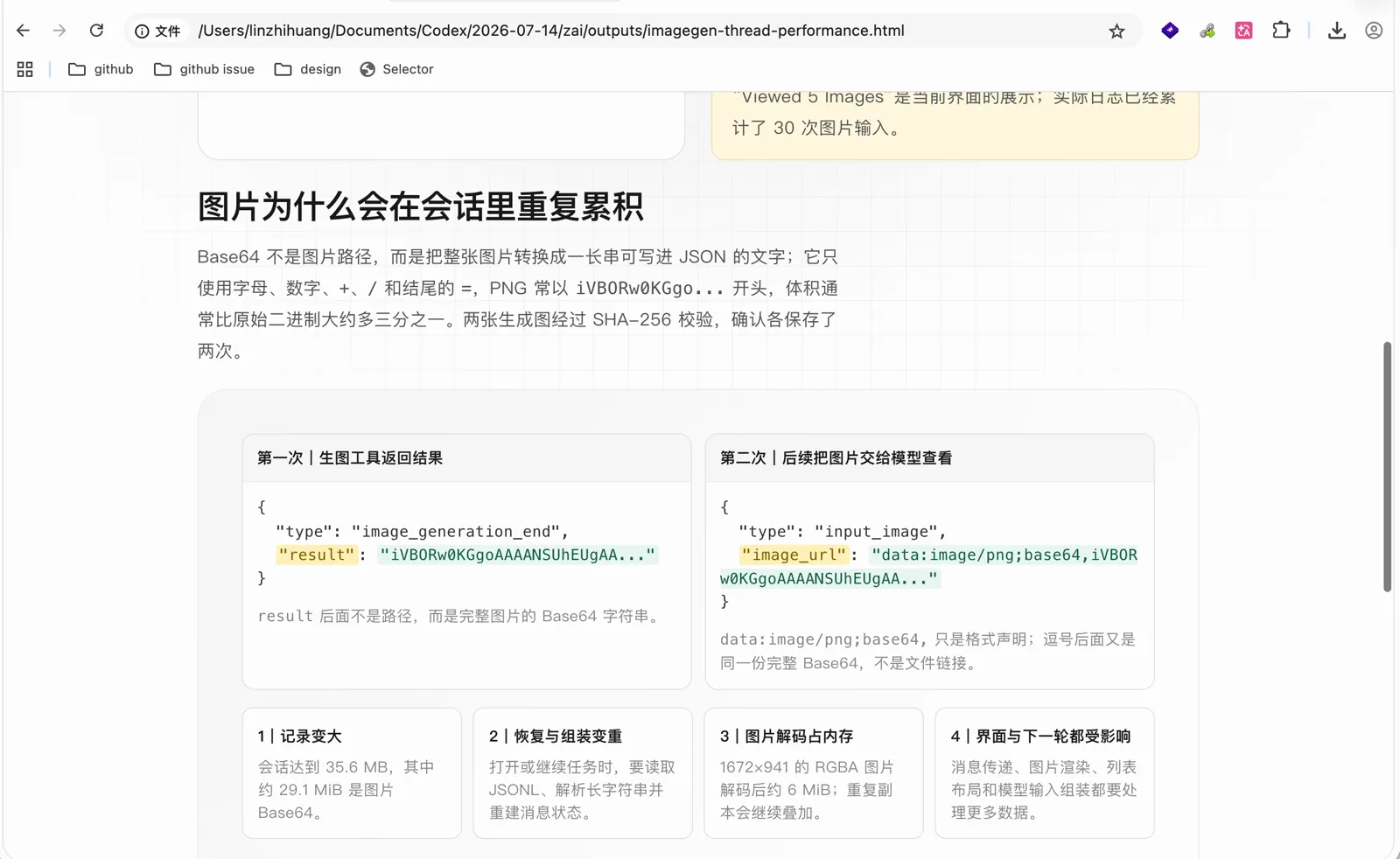1400x859 pixels.
Task: Open the Extensions puzzle menu
Action: 1281,31
